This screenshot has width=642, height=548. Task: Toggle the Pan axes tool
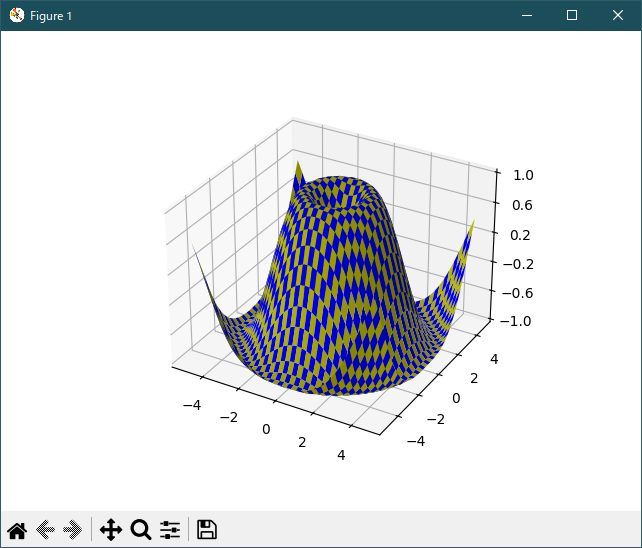(110, 530)
